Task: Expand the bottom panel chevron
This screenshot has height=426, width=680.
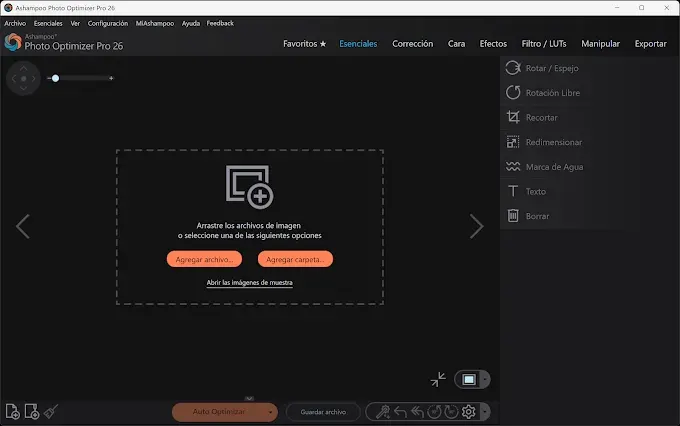Action: tap(249, 398)
